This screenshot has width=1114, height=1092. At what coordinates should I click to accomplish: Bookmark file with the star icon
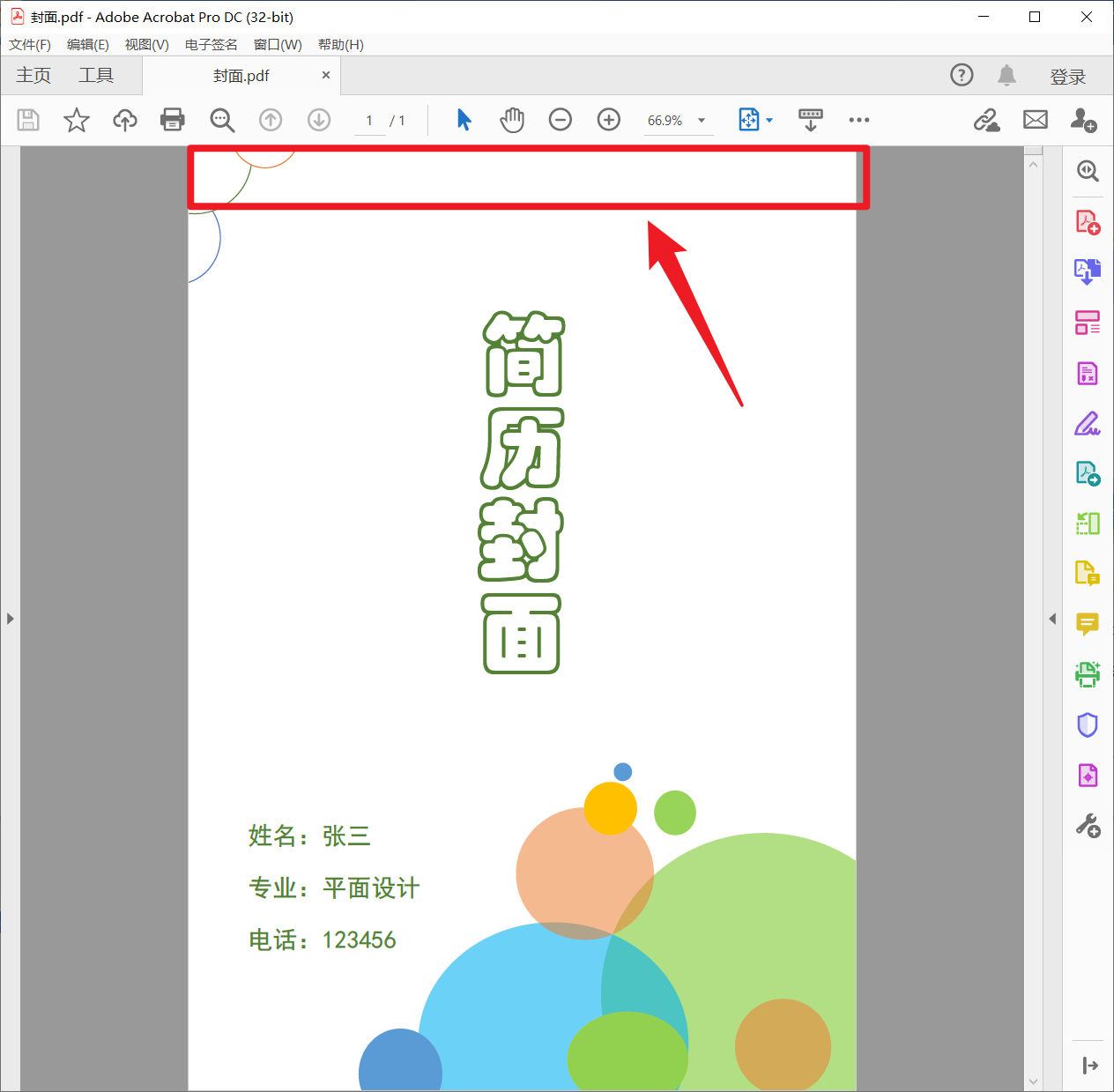77,120
